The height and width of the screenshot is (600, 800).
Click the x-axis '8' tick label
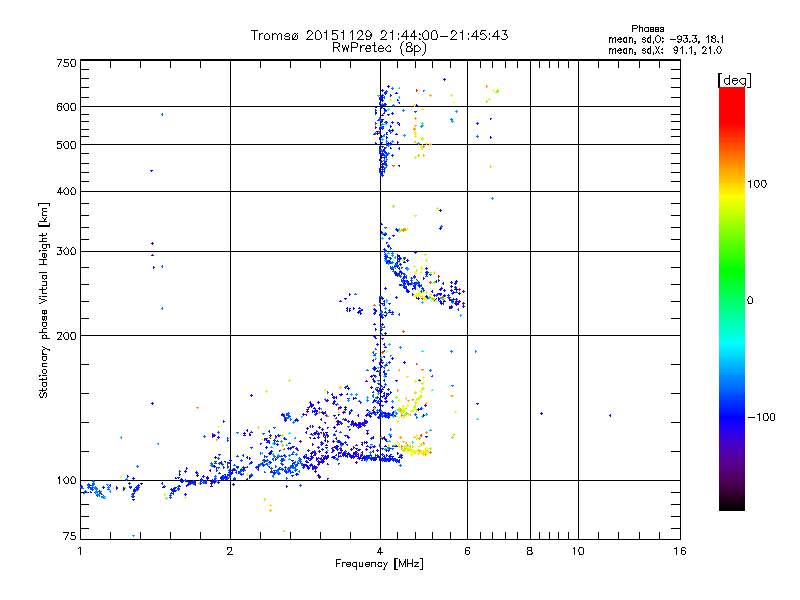pos(530,551)
